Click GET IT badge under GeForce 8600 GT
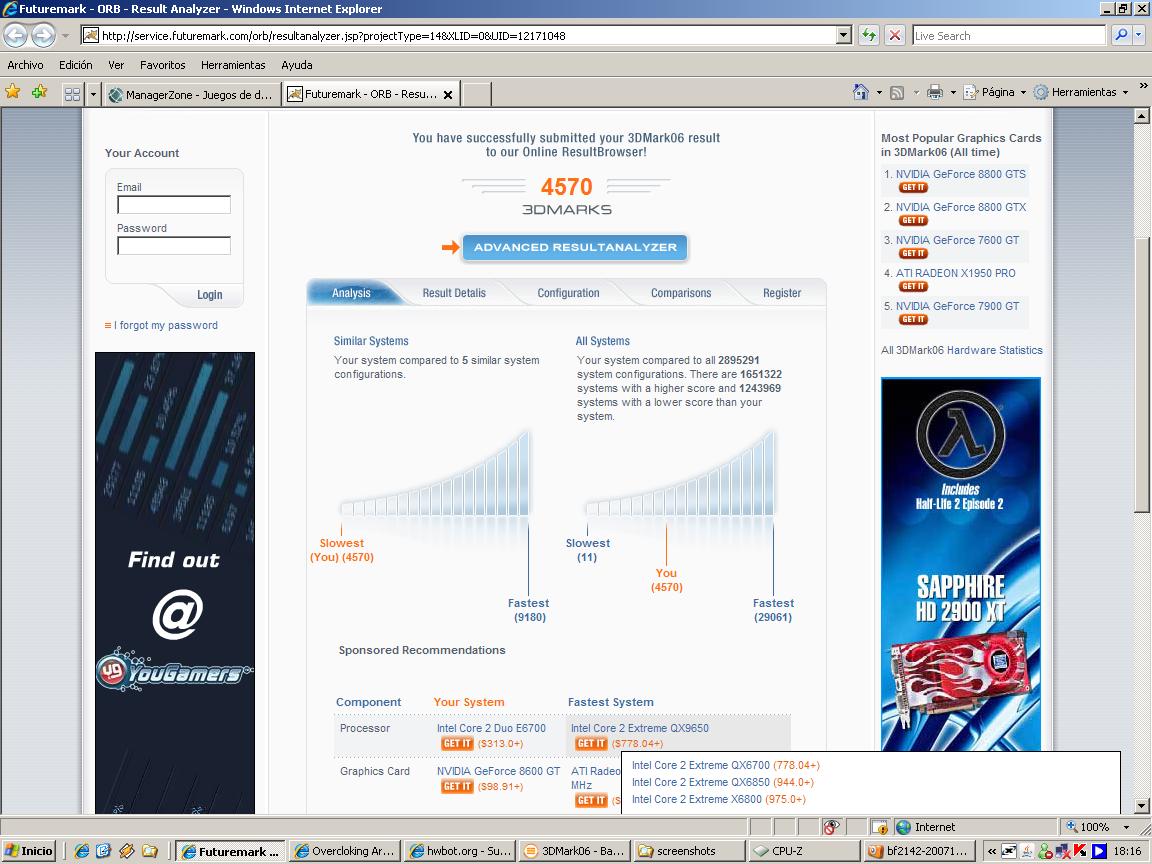Screen dimensions: 1152x864 point(457,787)
